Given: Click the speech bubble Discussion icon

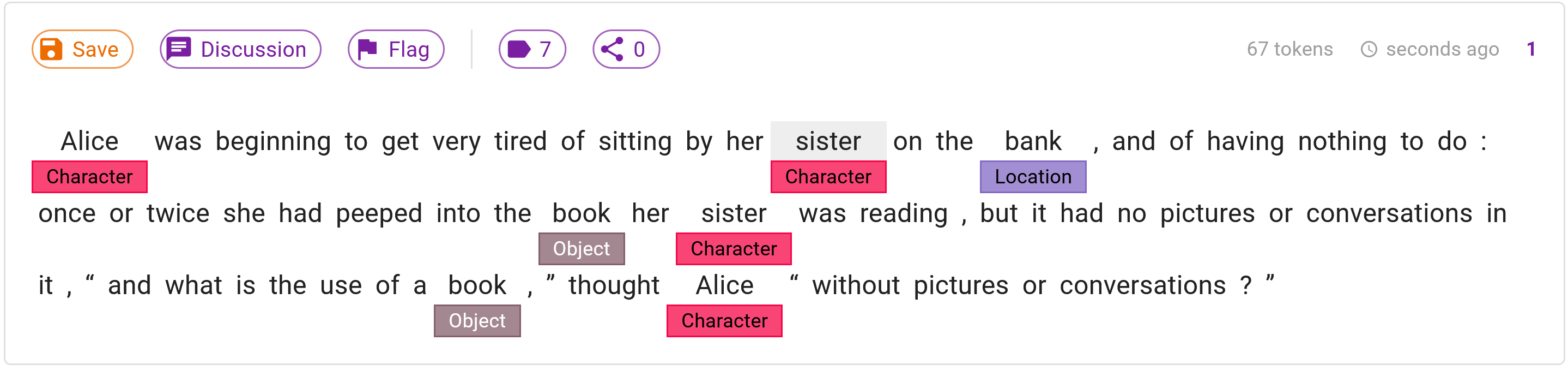Looking at the screenshot, I should (x=179, y=48).
